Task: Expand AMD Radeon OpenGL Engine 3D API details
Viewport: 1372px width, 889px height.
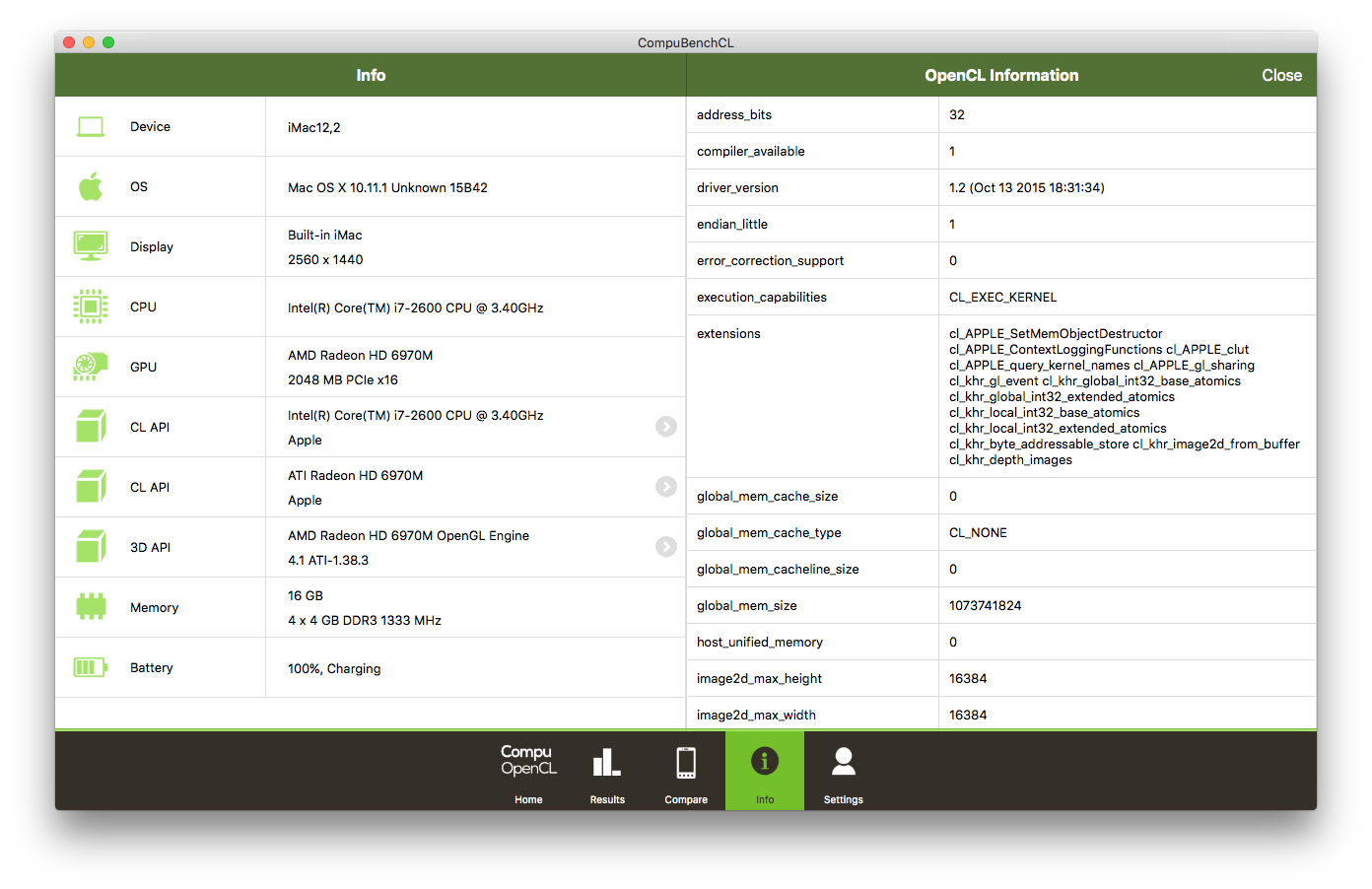Action: click(x=666, y=547)
